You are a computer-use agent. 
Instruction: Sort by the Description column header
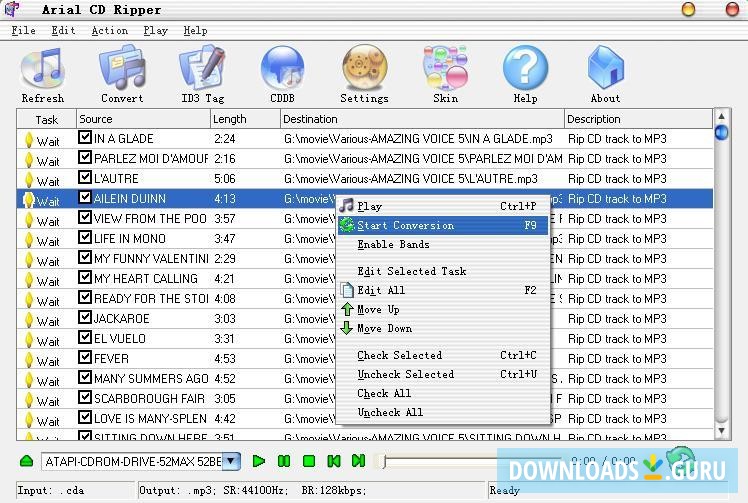coord(638,119)
